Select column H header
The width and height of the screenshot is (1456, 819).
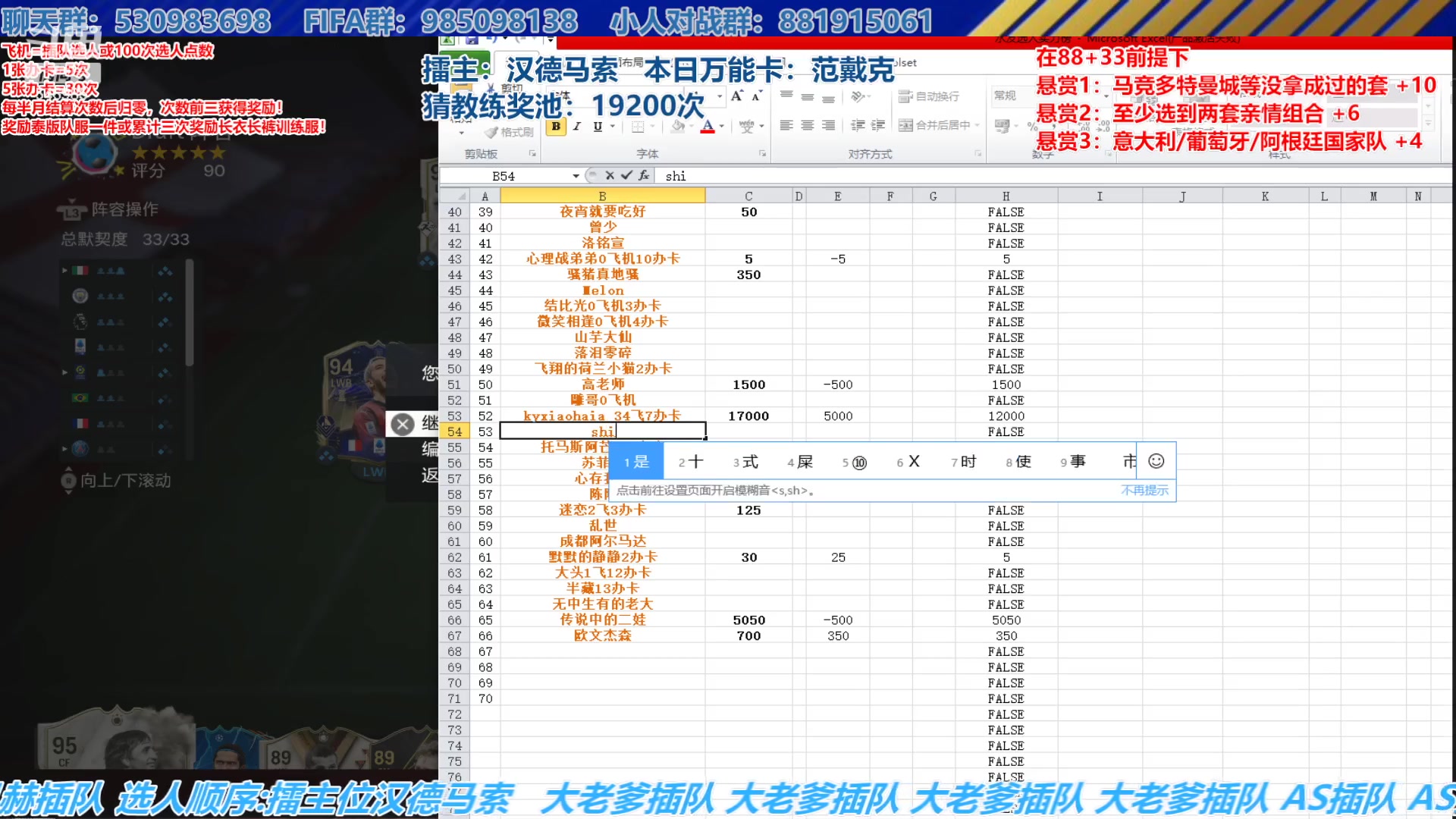[x=1006, y=196]
